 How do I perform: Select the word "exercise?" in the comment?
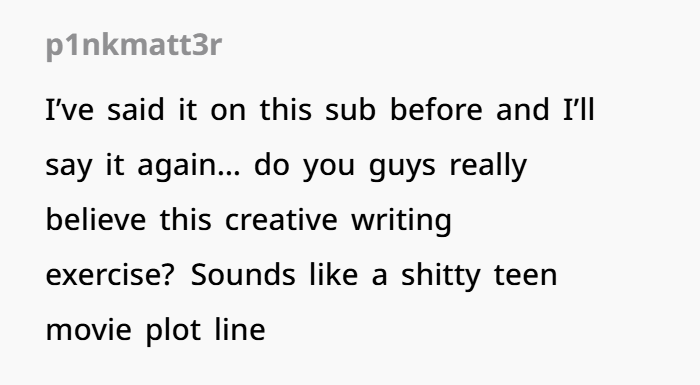pyautogui.click(x=109, y=274)
